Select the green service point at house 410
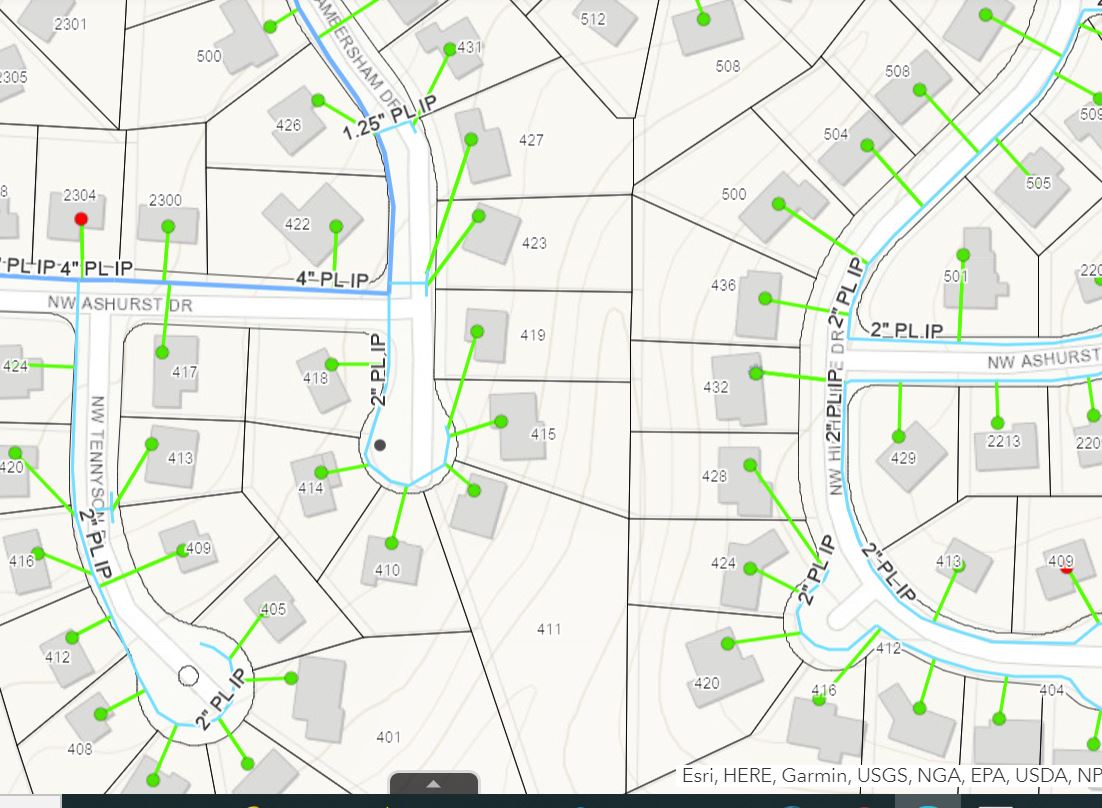 coord(392,543)
